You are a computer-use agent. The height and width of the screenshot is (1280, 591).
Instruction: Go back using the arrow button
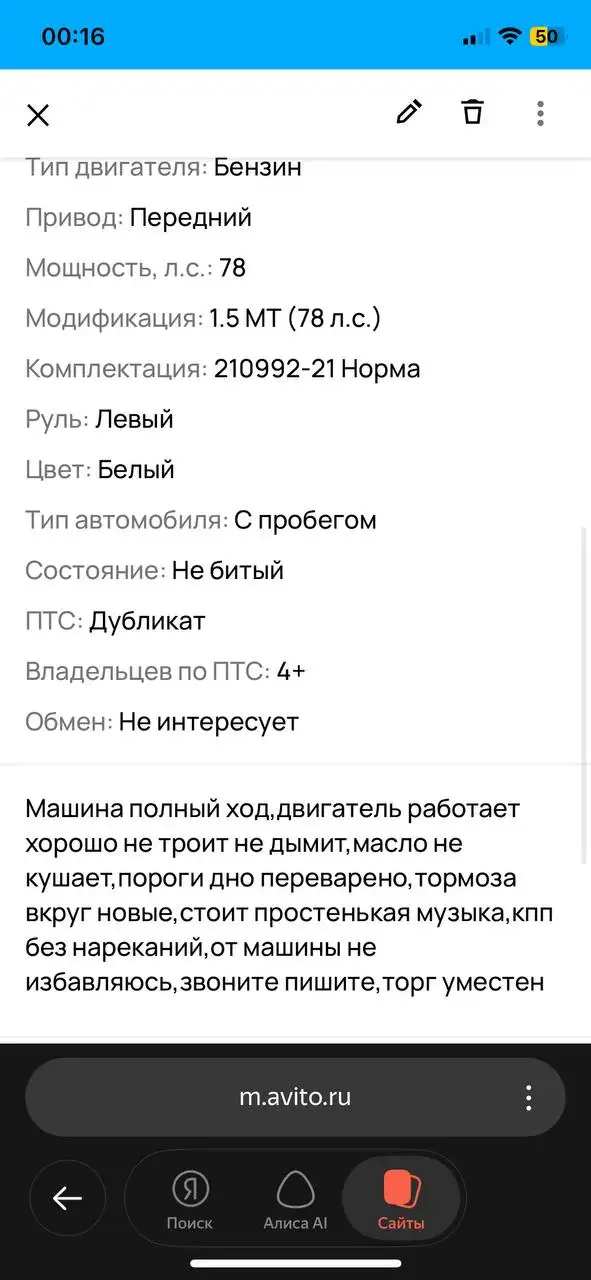(x=67, y=1198)
